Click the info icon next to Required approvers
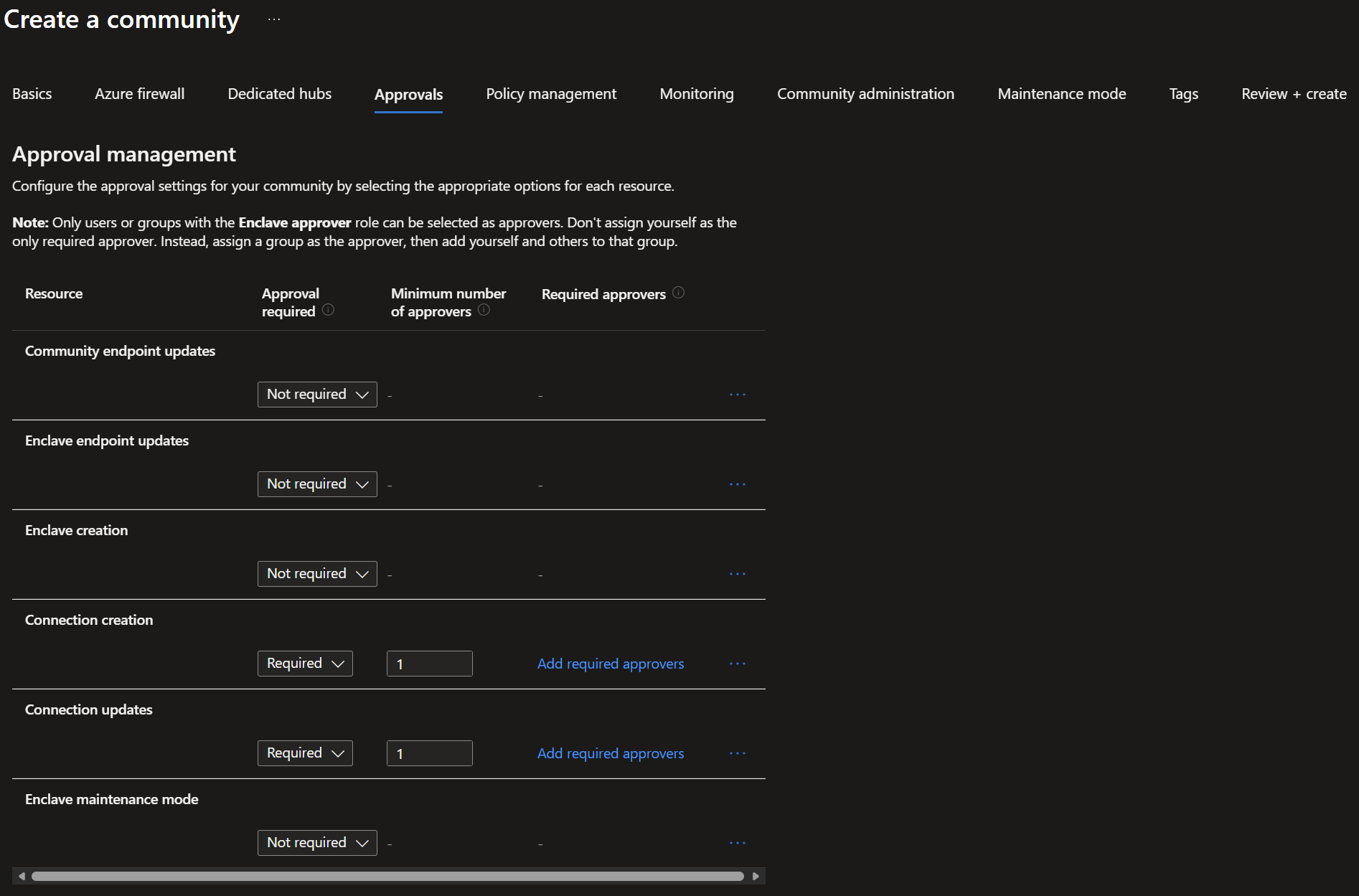Image resolution: width=1359 pixels, height=896 pixels. 678,293
